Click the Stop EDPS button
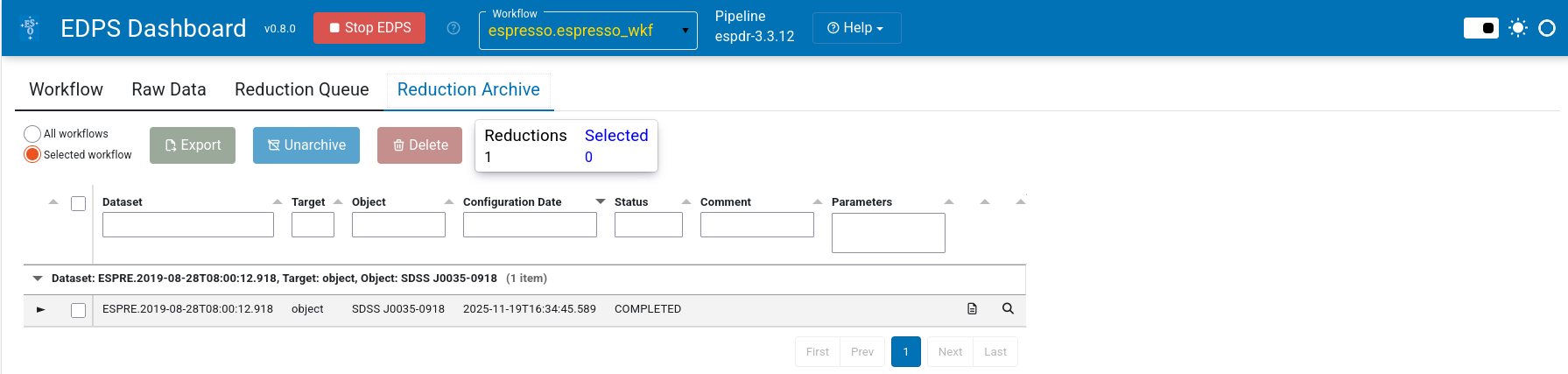Viewport: 1568px width, 374px height. pyautogui.click(x=369, y=28)
